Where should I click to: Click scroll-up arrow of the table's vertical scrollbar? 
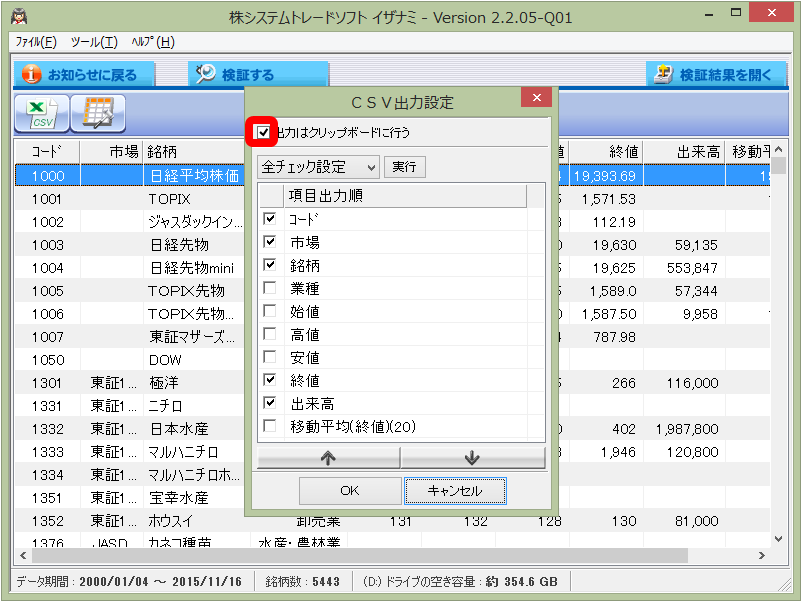coord(778,149)
